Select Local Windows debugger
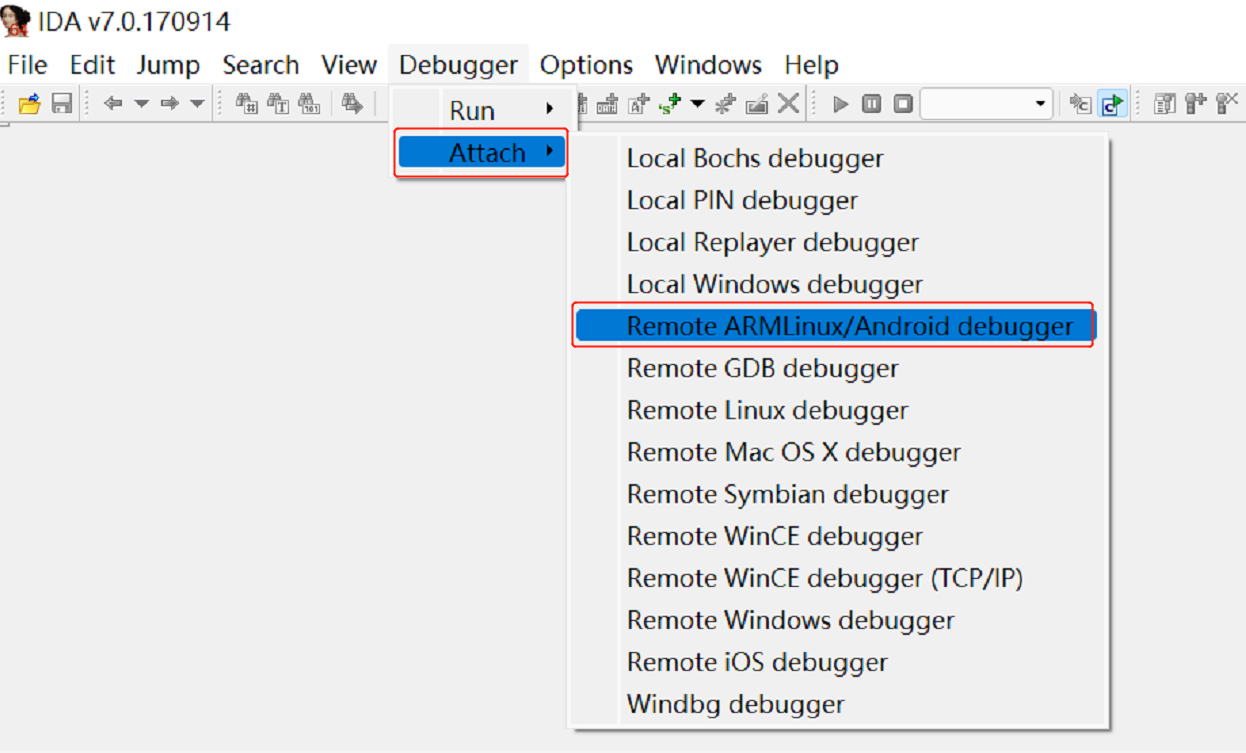This screenshot has width=1246, height=753. pos(837,284)
